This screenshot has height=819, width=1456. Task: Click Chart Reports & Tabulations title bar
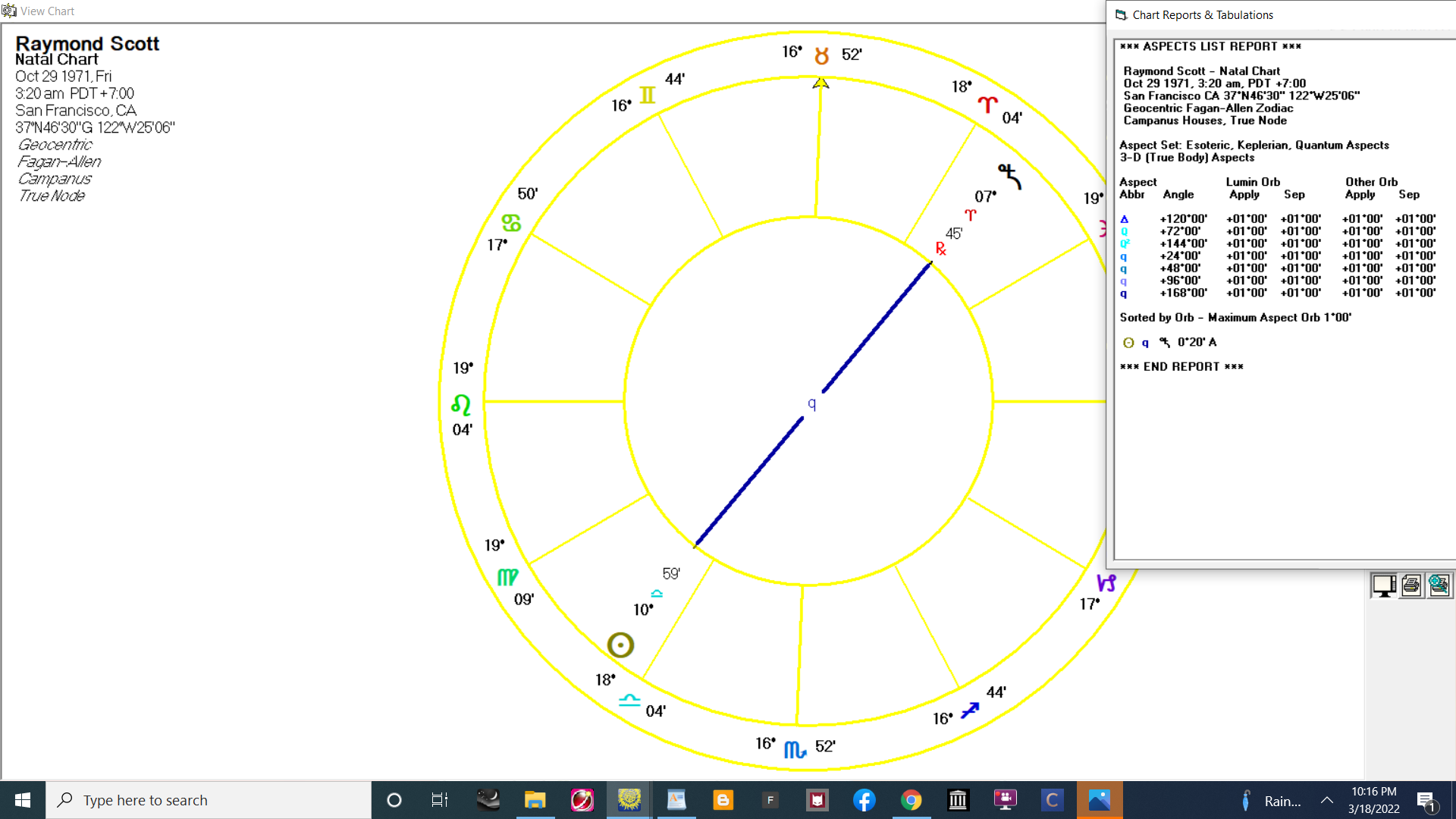pyautogui.click(x=1202, y=15)
